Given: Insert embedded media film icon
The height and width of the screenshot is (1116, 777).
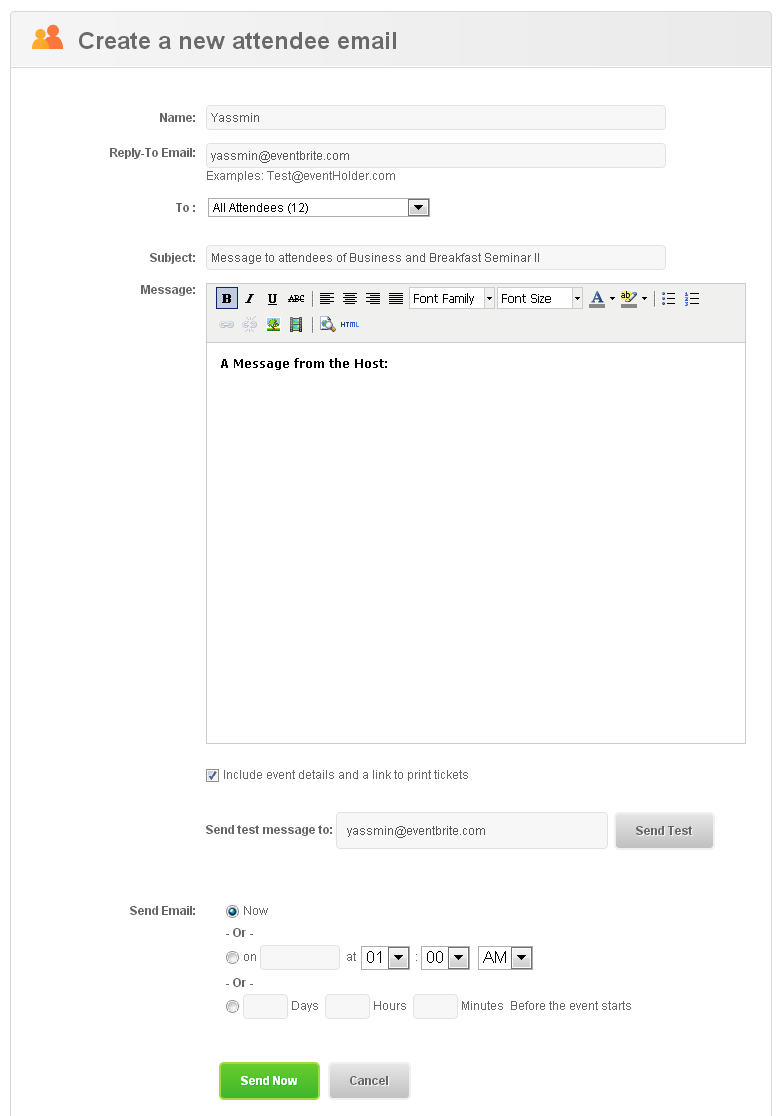Looking at the screenshot, I should (x=296, y=325).
